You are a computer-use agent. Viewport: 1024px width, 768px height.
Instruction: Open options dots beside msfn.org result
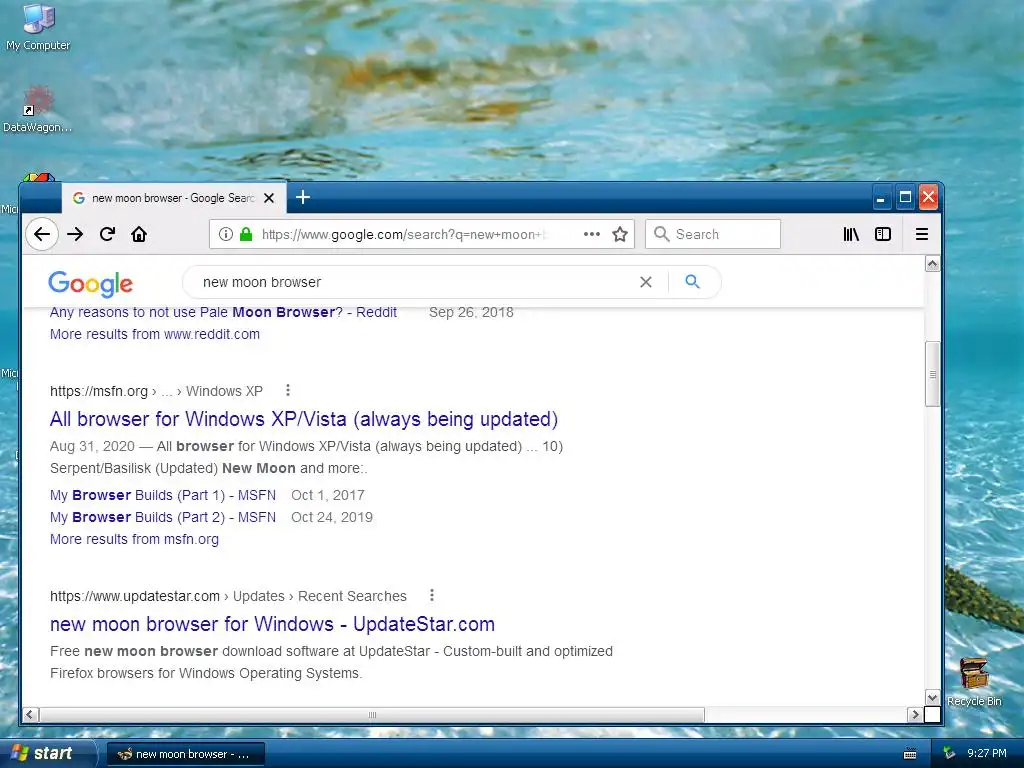tap(287, 391)
